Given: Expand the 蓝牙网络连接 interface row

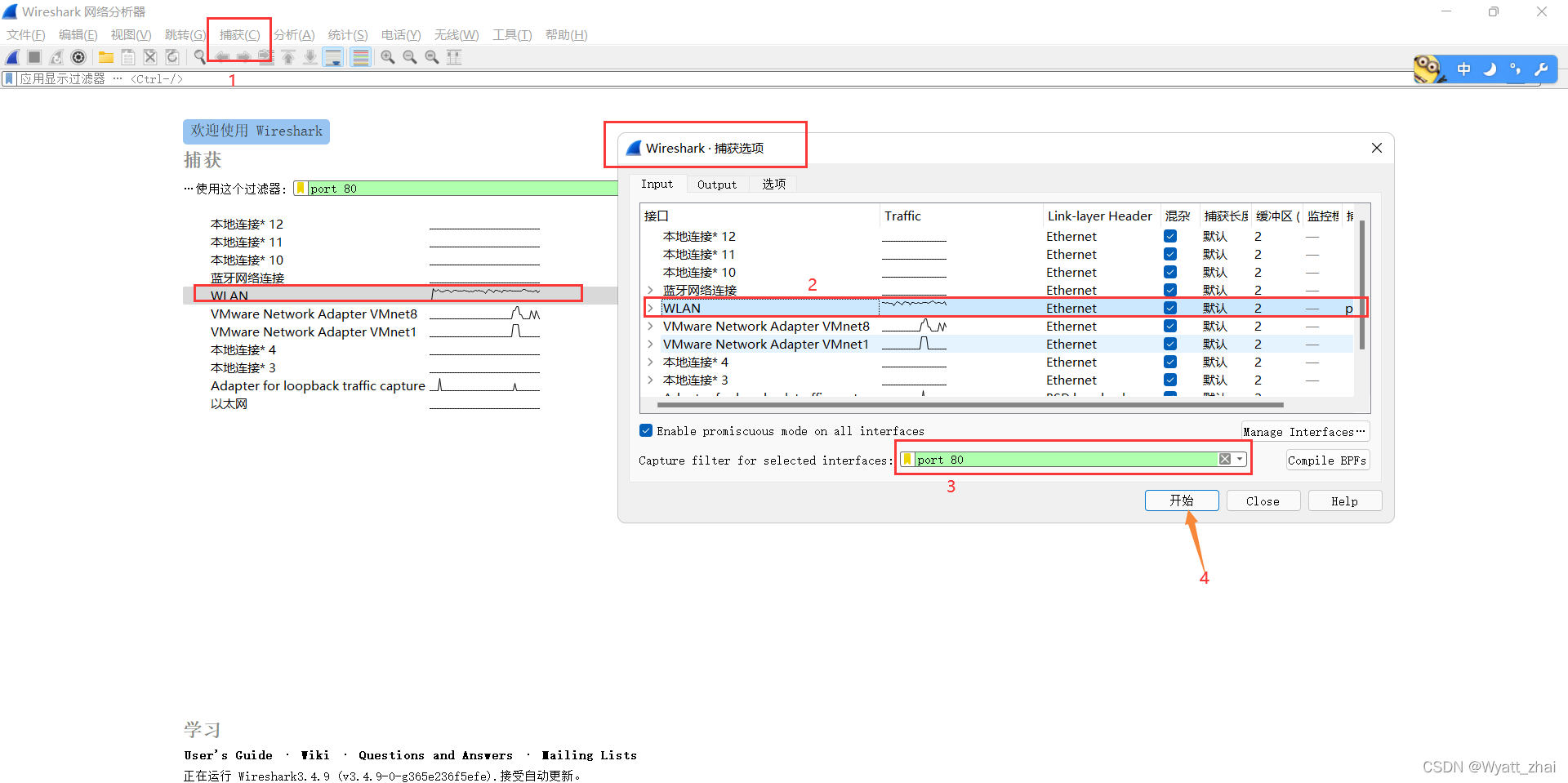Looking at the screenshot, I should 650,290.
